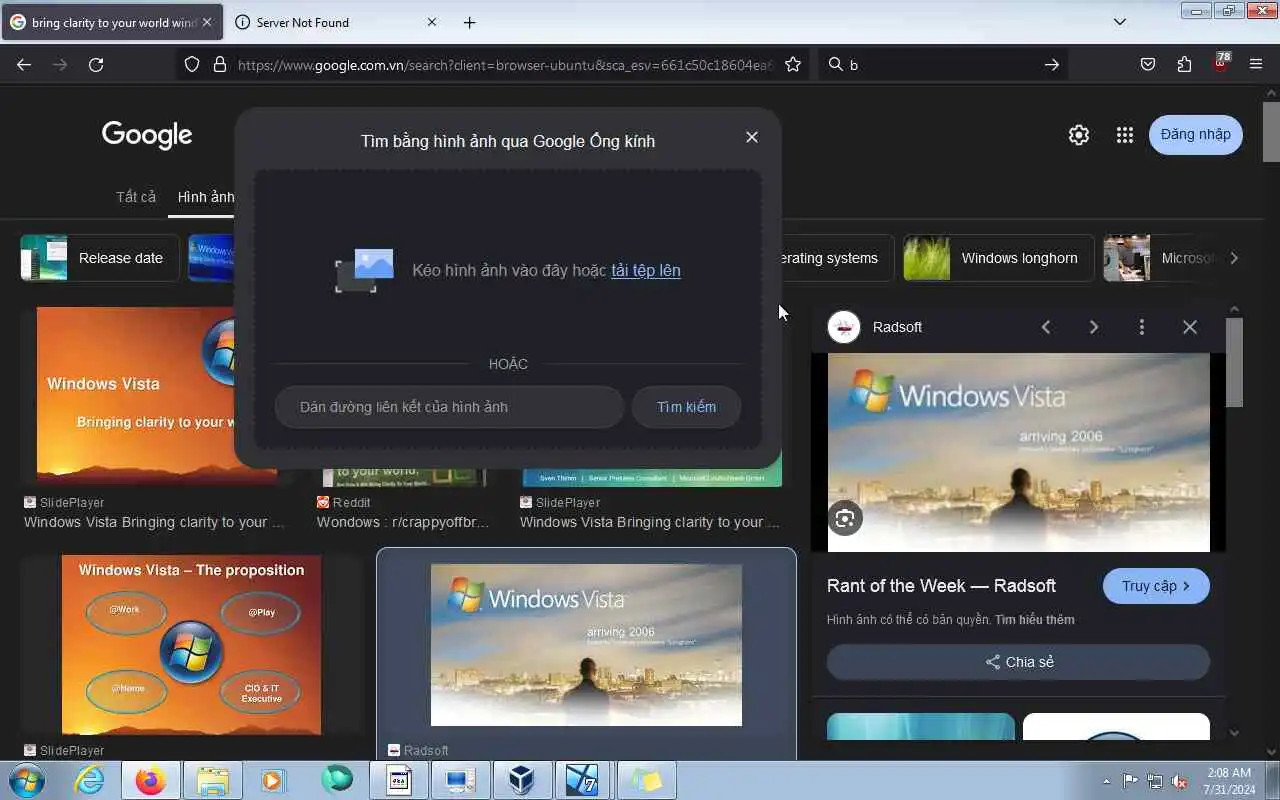
Task: Open the Windows Start menu
Action: (x=27, y=780)
